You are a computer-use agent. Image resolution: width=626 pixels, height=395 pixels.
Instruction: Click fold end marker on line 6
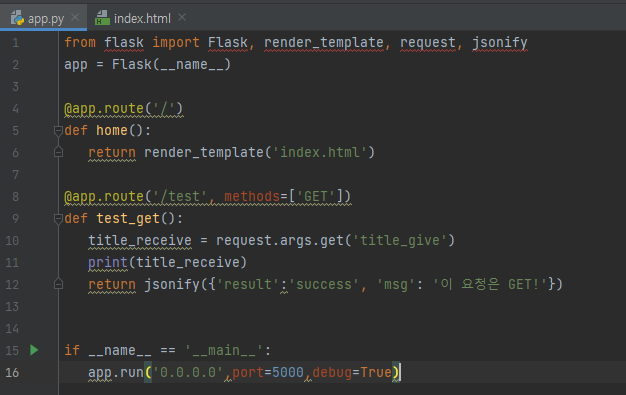[x=58, y=152]
